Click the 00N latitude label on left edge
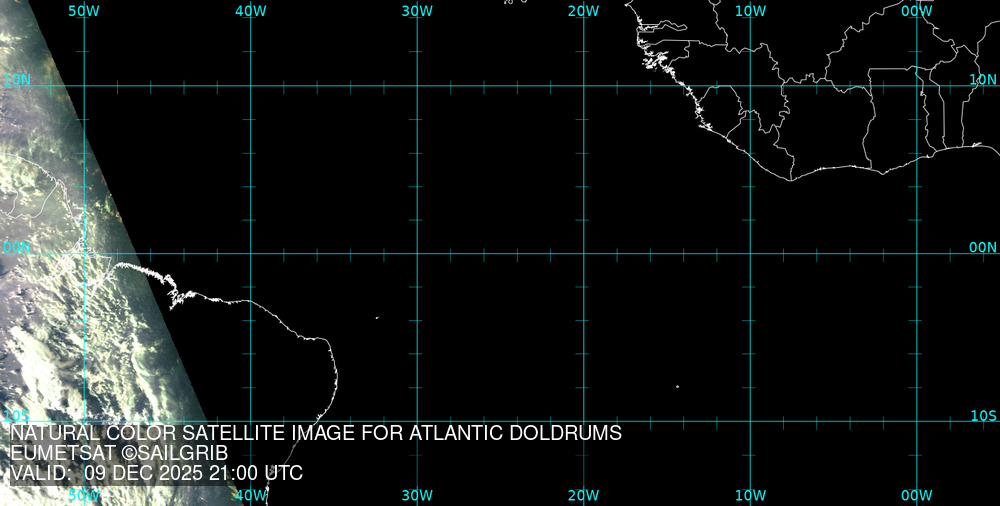This screenshot has height=506, width=1000. 16,247
